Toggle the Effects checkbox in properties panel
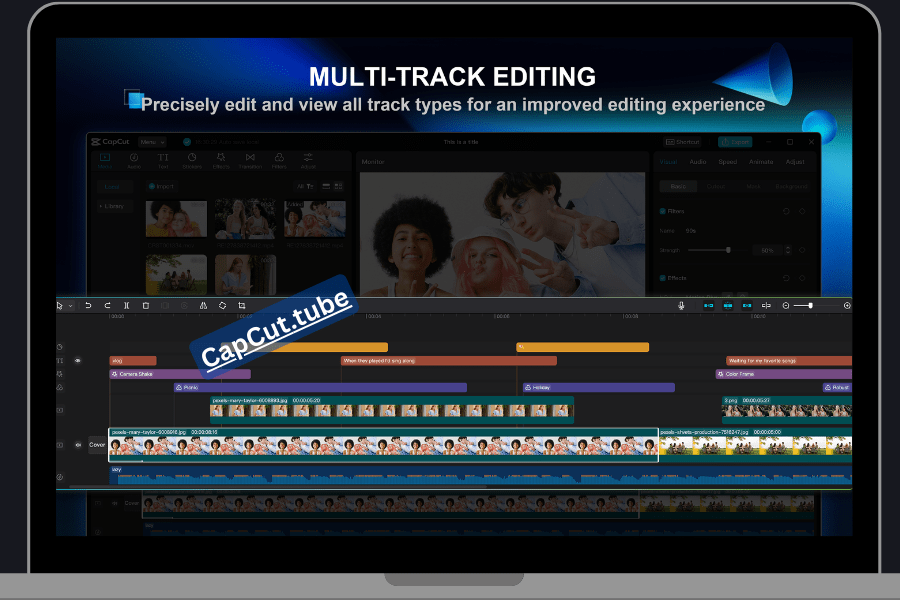This screenshot has height=600, width=900. click(x=663, y=278)
